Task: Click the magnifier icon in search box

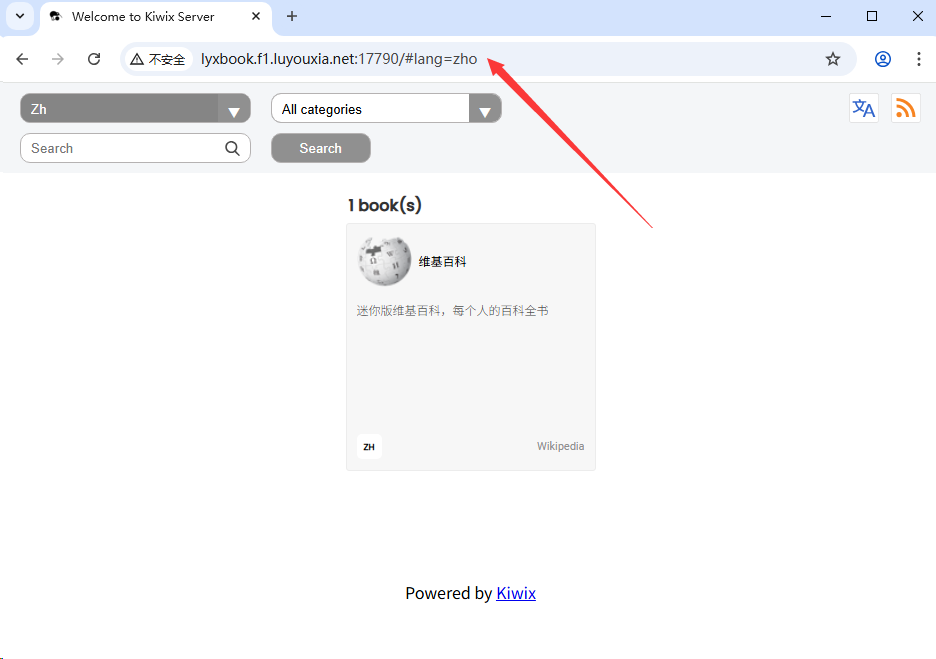Action: coord(232,148)
